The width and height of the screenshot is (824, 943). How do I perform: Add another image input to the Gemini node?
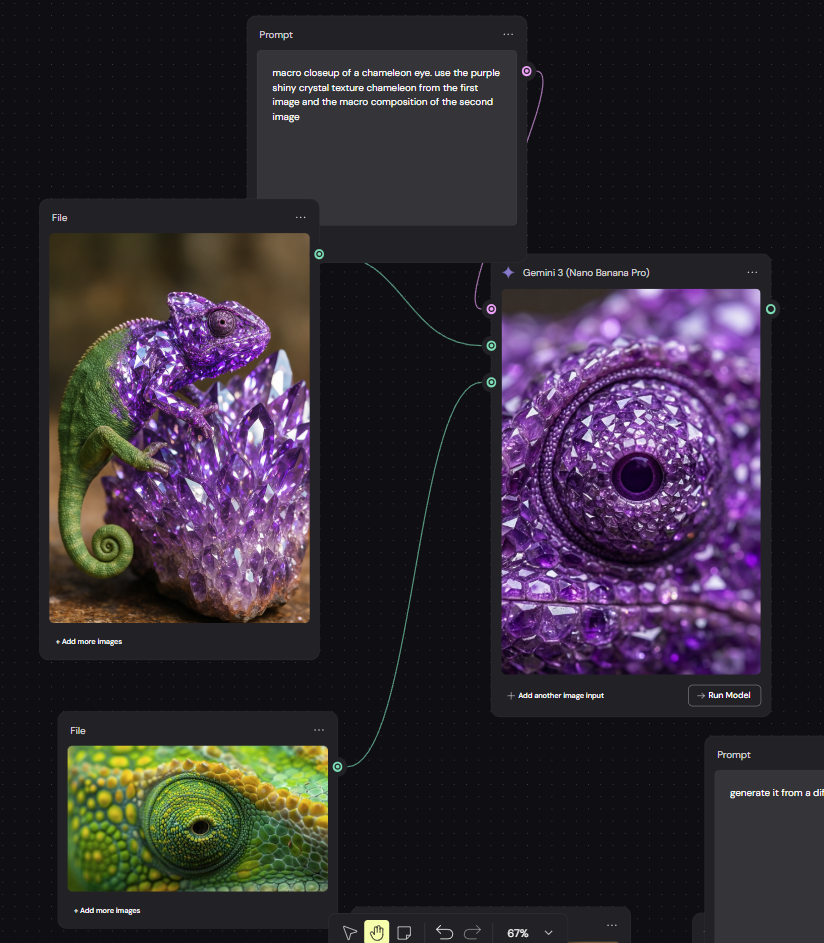point(555,695)
